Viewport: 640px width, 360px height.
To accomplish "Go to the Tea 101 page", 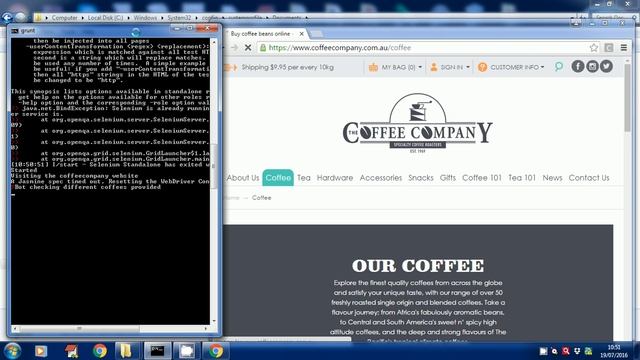I will point(522,178).
